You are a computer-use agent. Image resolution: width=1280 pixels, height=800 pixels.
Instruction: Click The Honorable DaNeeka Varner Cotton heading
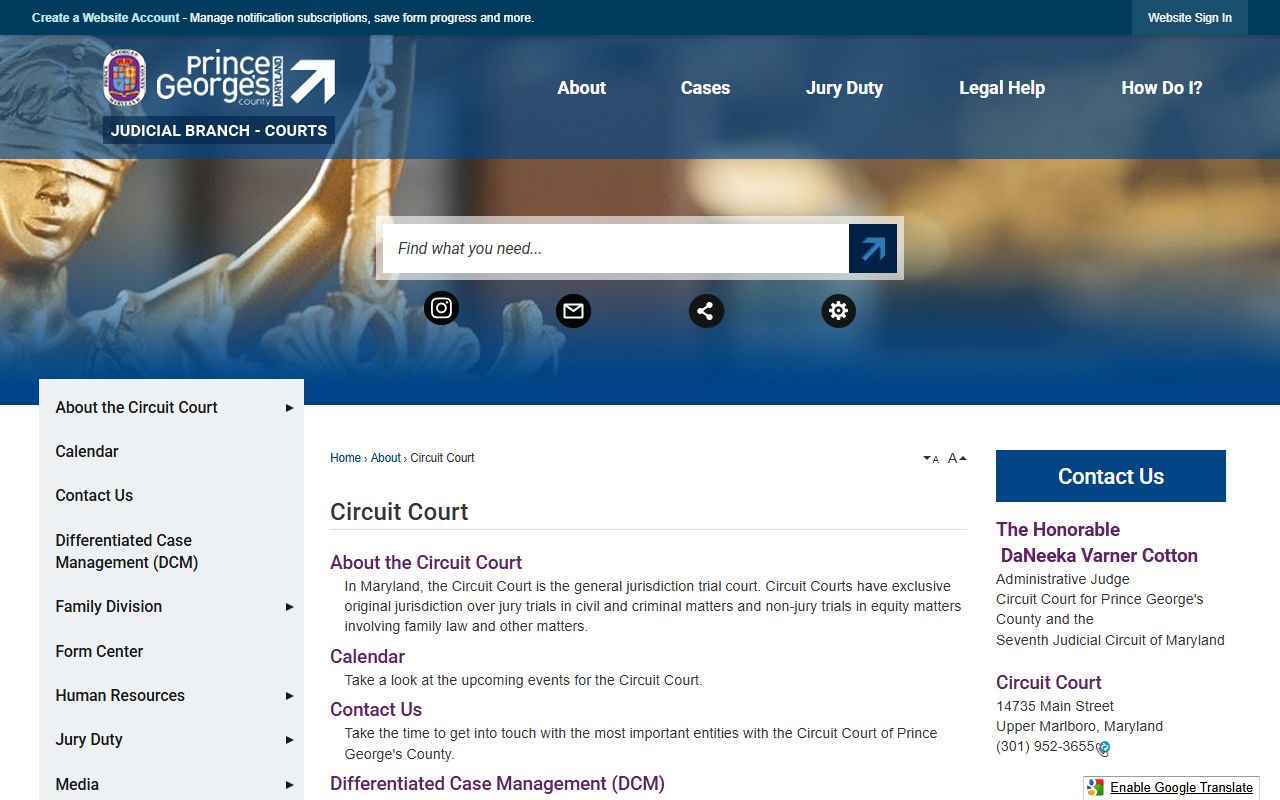[x=1097, y=543]
